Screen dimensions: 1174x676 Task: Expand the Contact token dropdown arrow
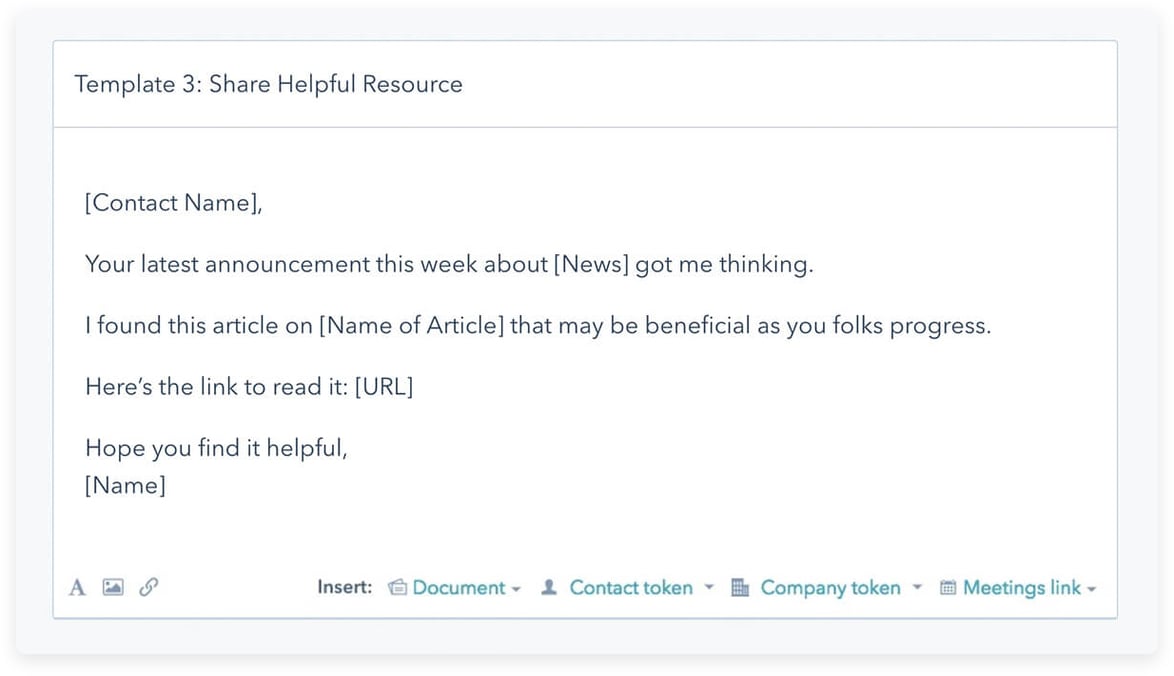[x=708, y=588]
